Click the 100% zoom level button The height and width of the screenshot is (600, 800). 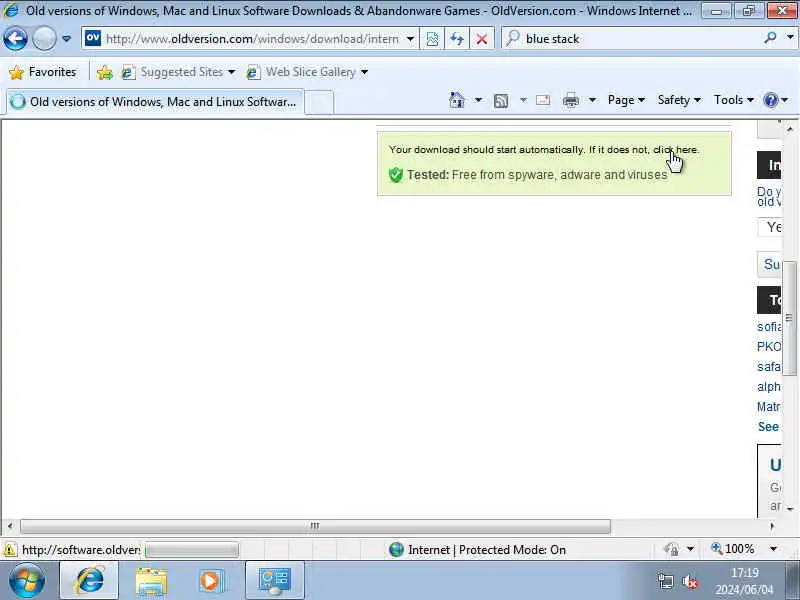pos(733,549)
